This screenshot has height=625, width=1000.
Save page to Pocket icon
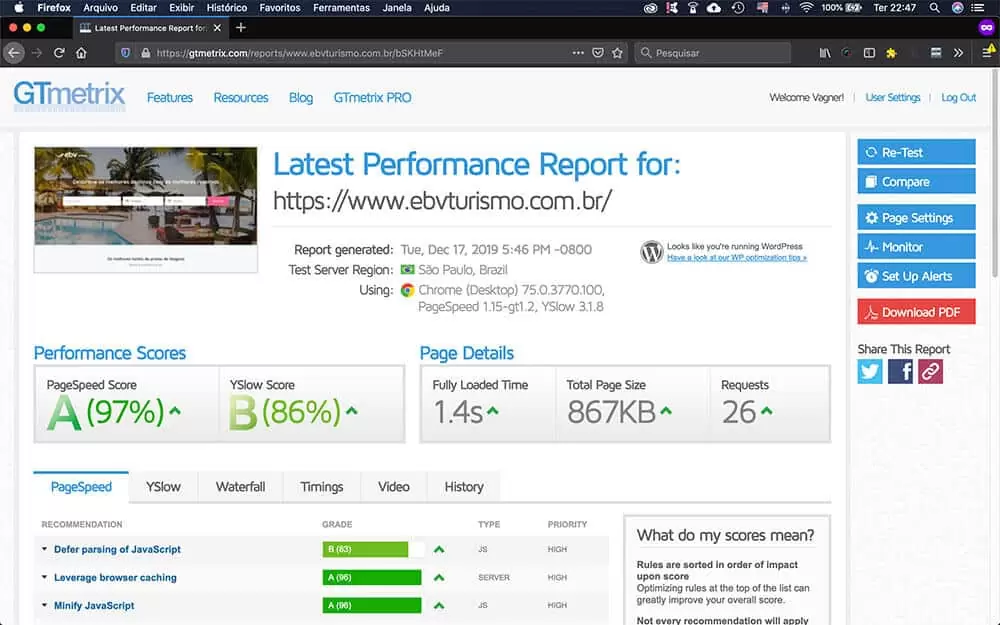tap(598, 53)
